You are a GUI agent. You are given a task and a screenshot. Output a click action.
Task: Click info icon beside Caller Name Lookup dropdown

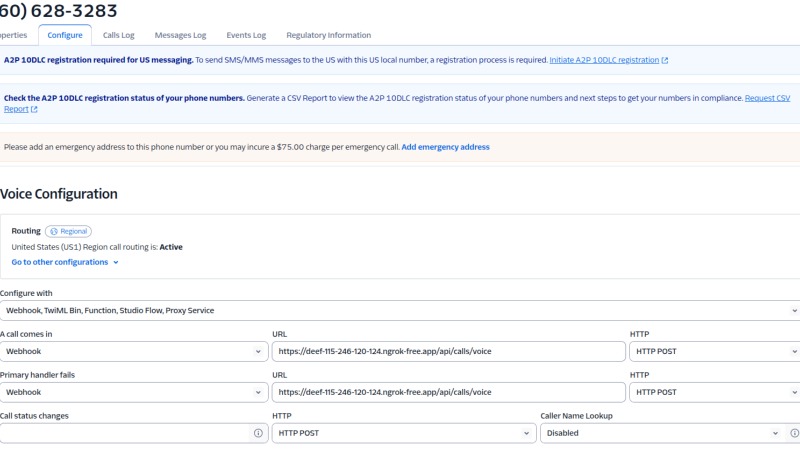pos(793,433)
